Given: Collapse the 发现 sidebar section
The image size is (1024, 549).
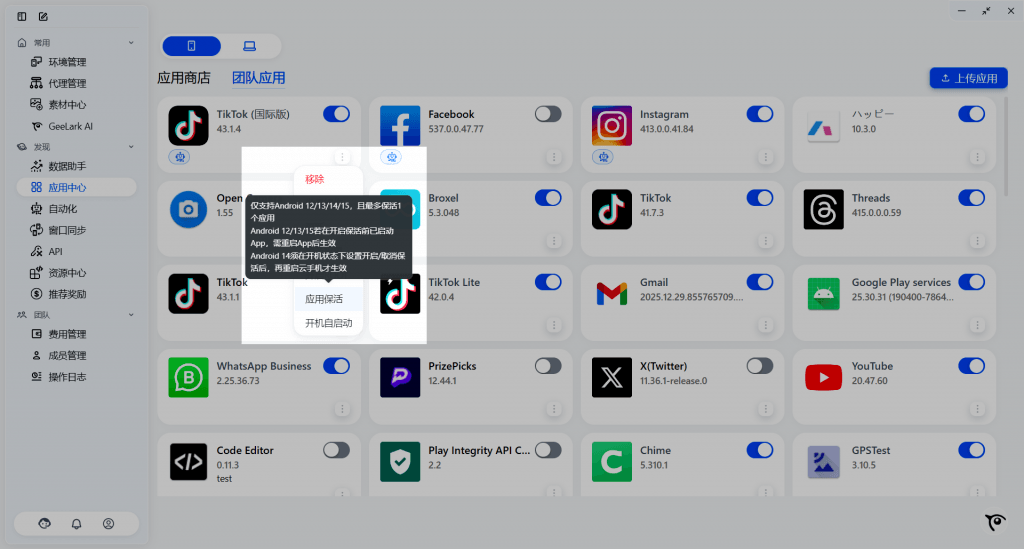Looking at the screenshot, I should coord(131,147).
